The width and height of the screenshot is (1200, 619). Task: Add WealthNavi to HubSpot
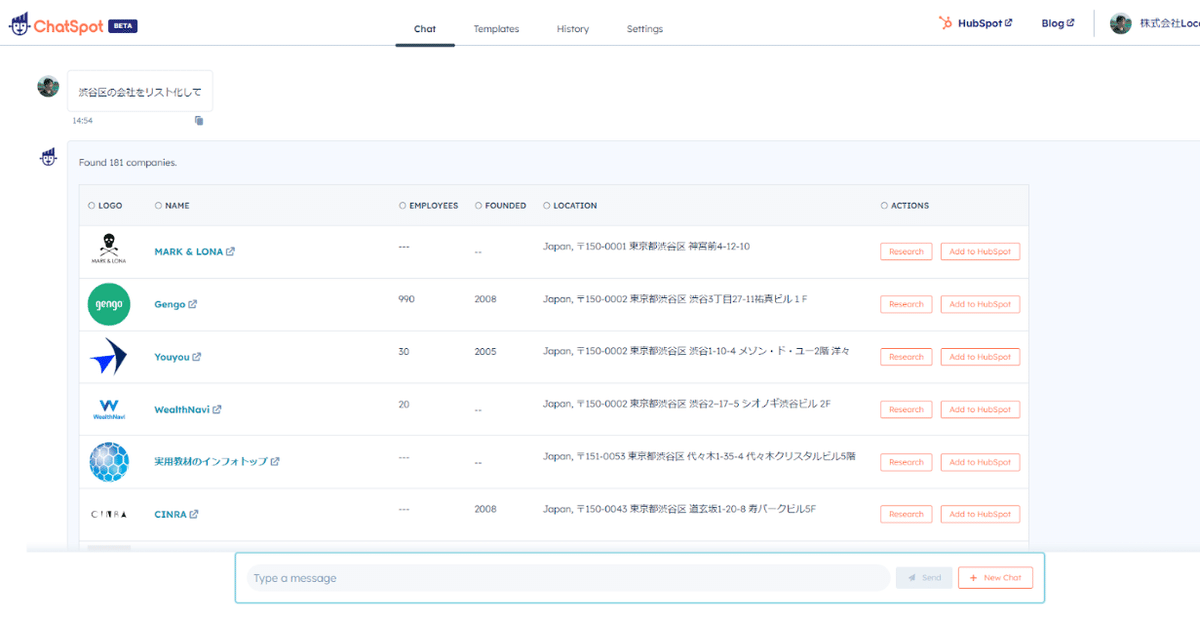980,409
